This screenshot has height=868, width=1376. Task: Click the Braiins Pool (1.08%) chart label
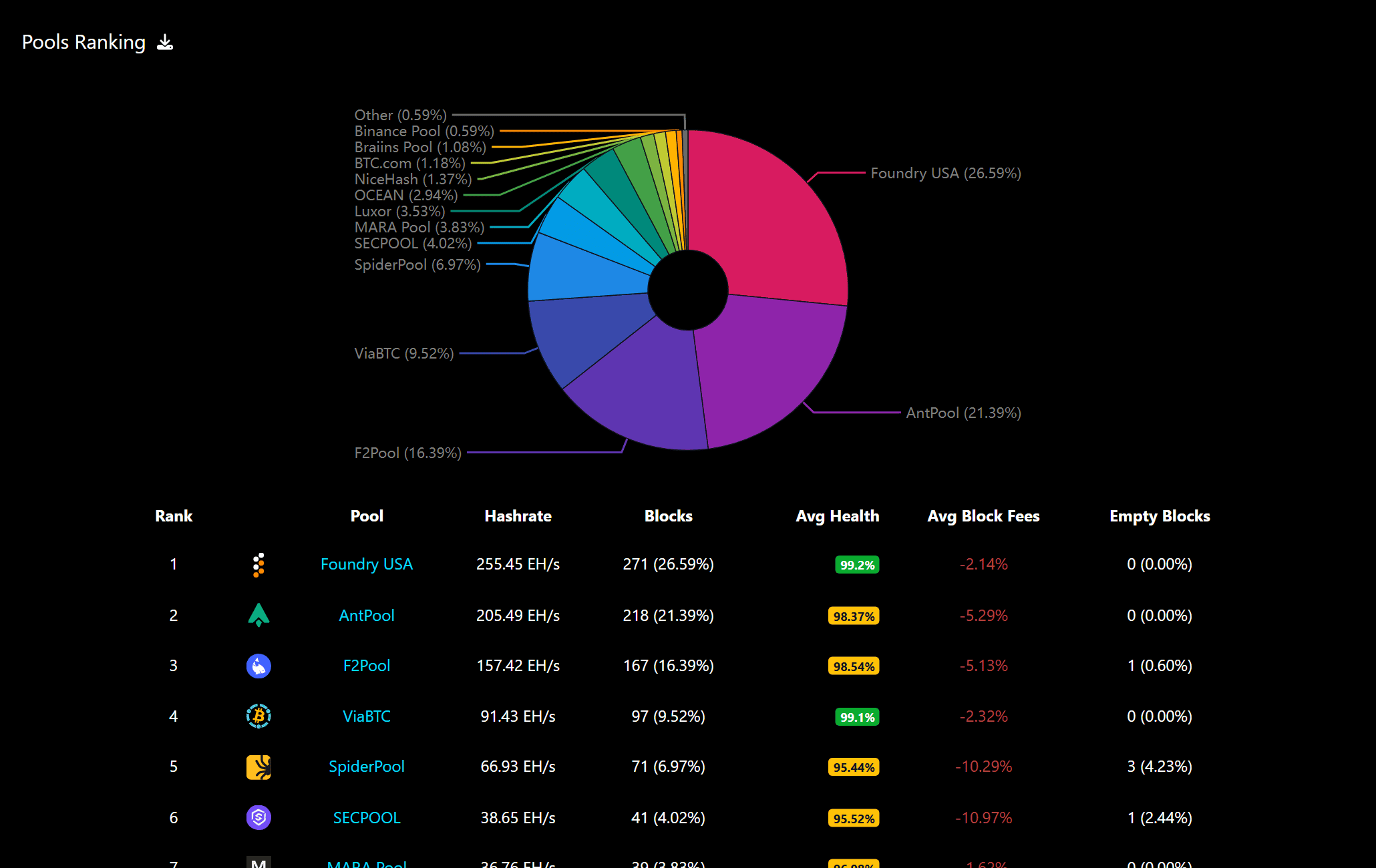pyautogui.click(x=420, y=148)
